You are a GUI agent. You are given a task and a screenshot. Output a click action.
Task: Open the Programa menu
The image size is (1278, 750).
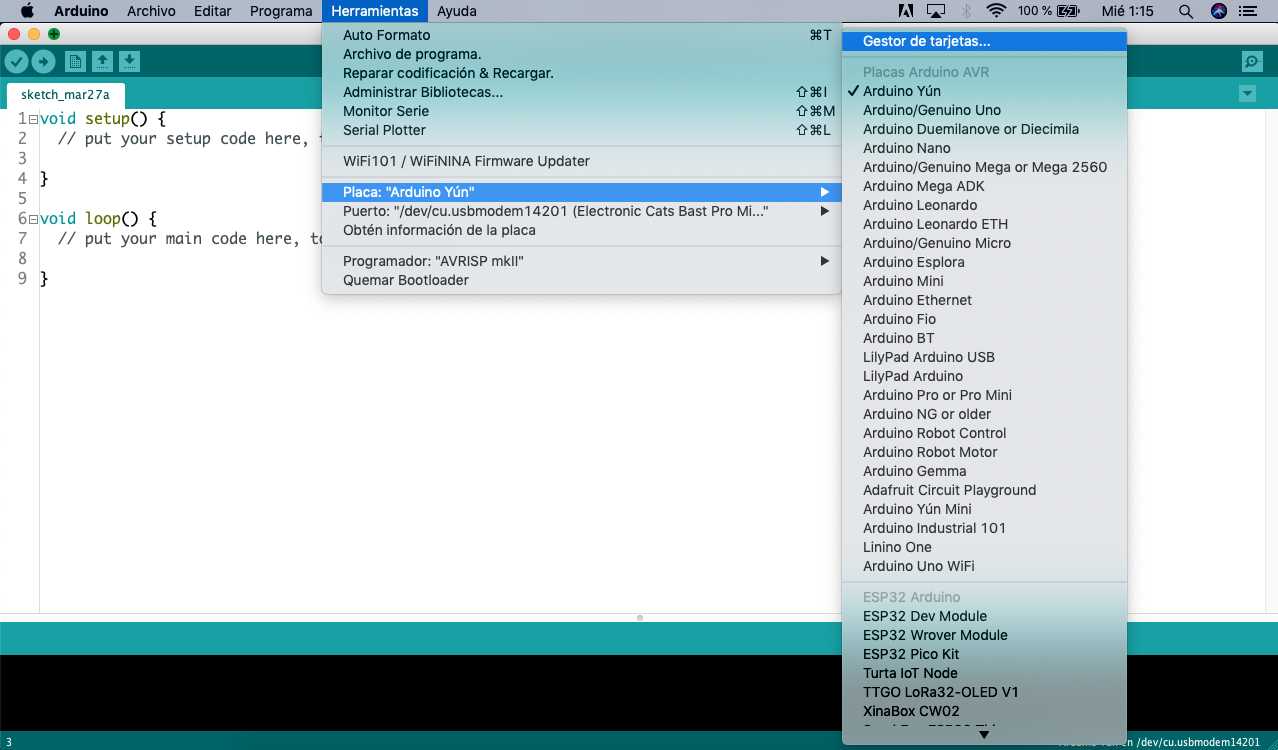(x=281, y=11)
